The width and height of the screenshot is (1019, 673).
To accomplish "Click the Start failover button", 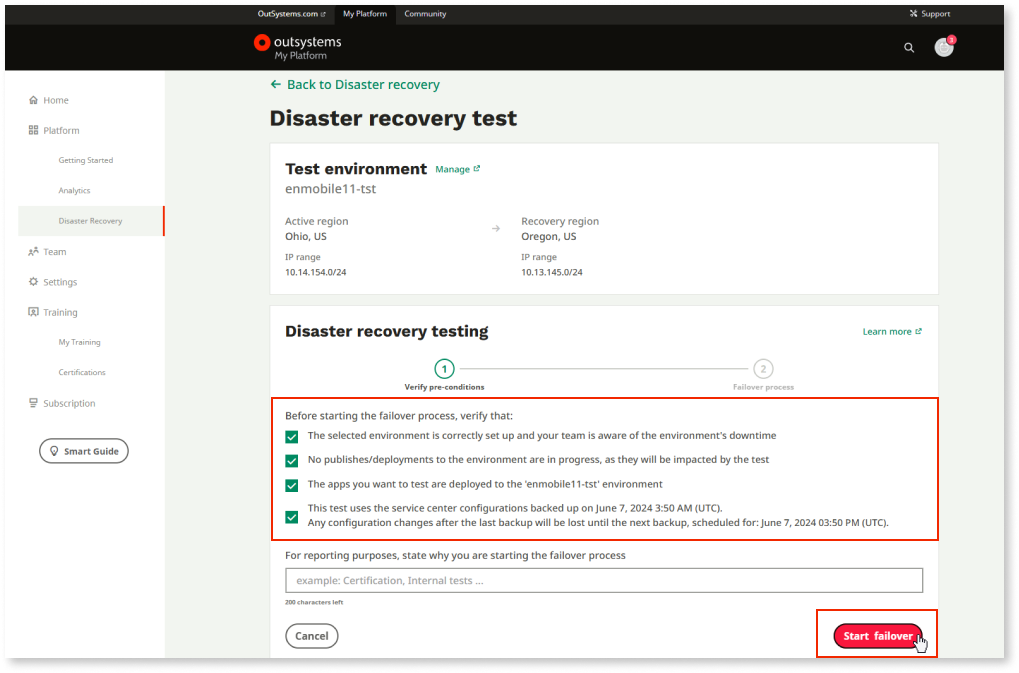I will tap(876, 635).
